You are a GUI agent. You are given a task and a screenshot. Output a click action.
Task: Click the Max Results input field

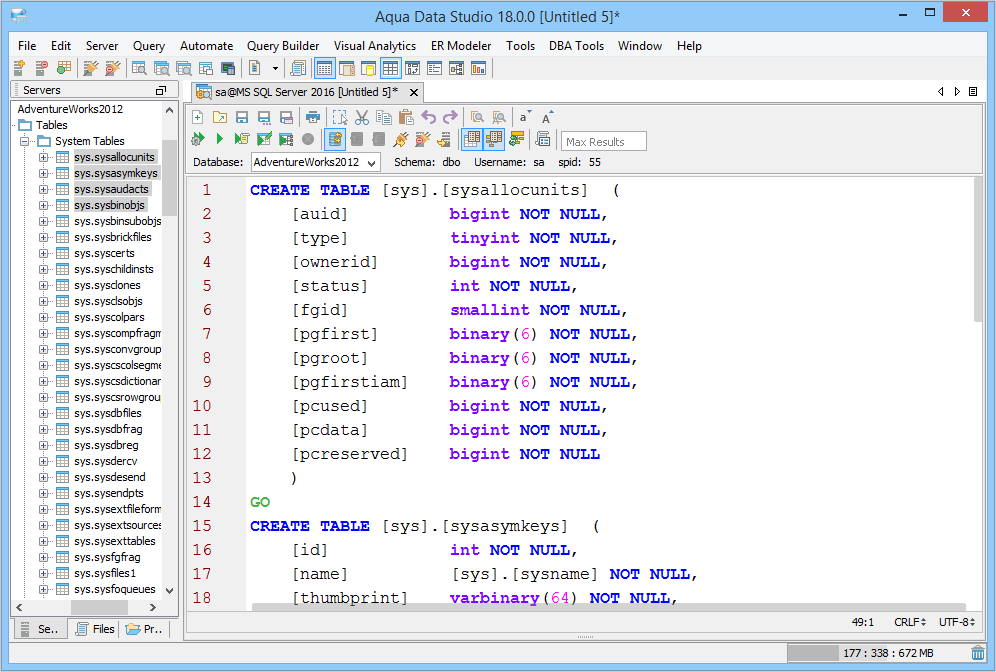click(x=604, y=141)
